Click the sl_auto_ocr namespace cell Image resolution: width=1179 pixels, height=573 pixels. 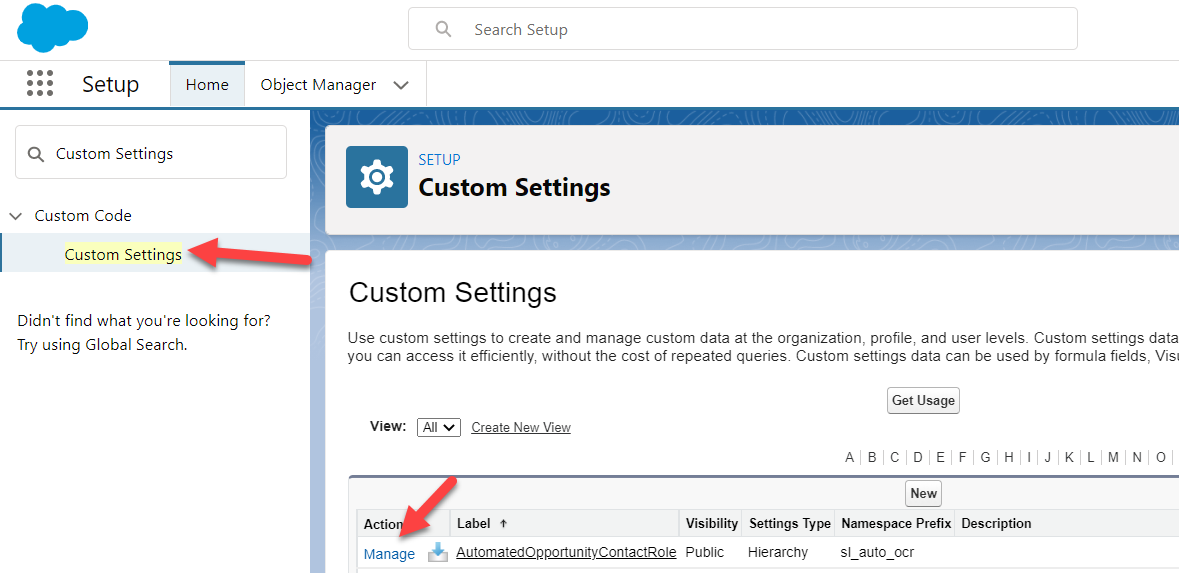877,553
